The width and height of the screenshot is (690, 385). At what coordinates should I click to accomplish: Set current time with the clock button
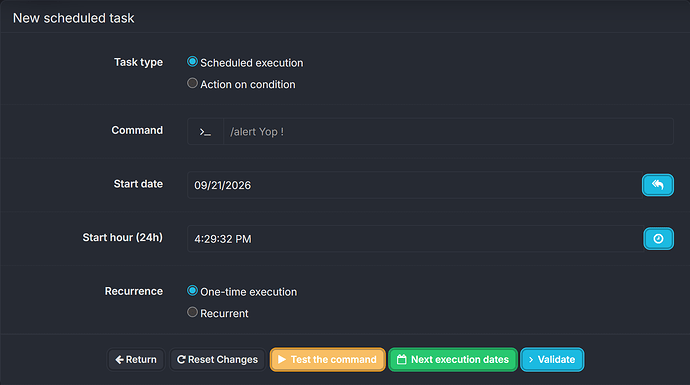pyautogui.click(x=658, y=238)
